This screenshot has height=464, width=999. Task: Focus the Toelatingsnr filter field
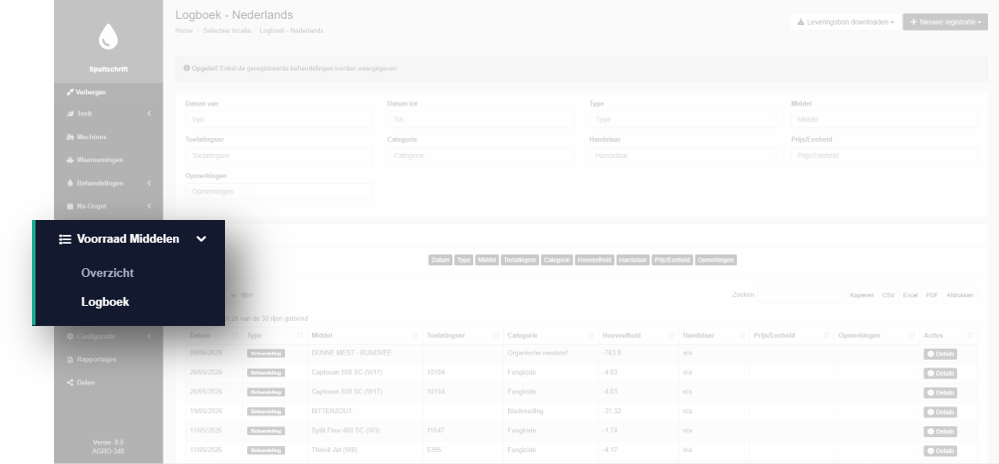point(279,156)
